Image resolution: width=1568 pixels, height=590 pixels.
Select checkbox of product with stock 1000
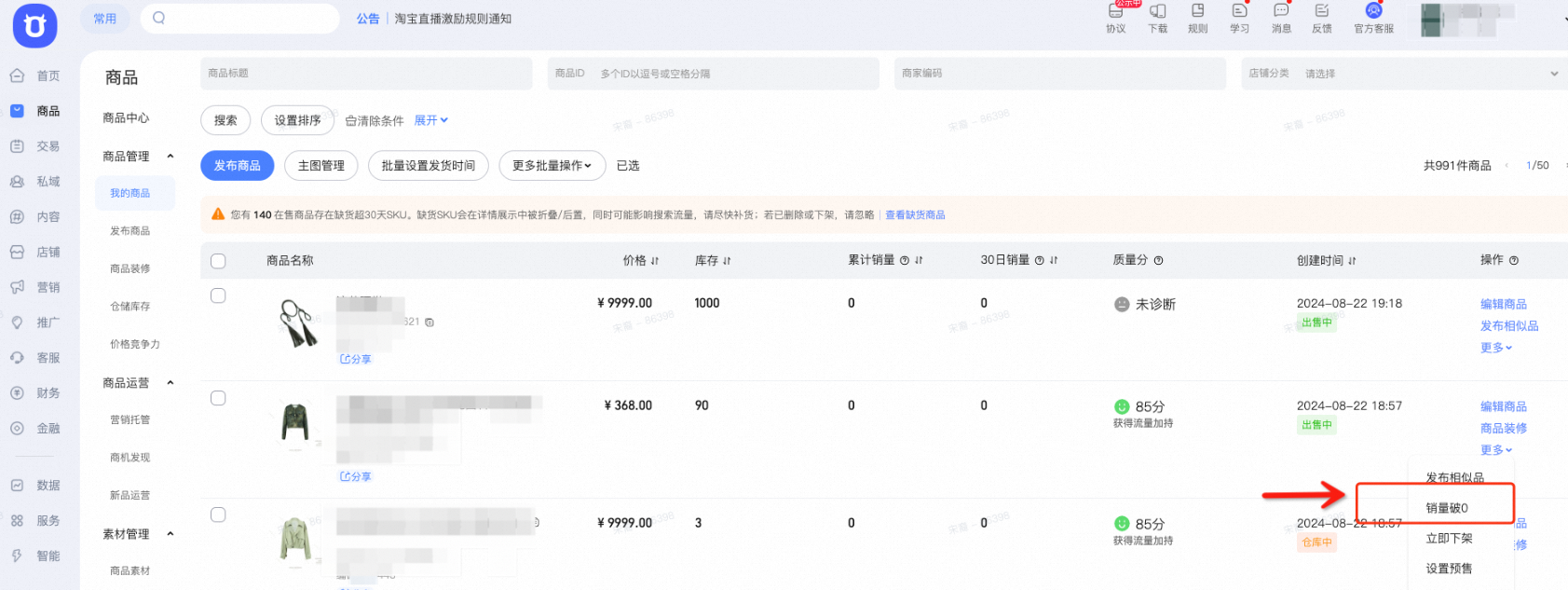pos(218,295)
